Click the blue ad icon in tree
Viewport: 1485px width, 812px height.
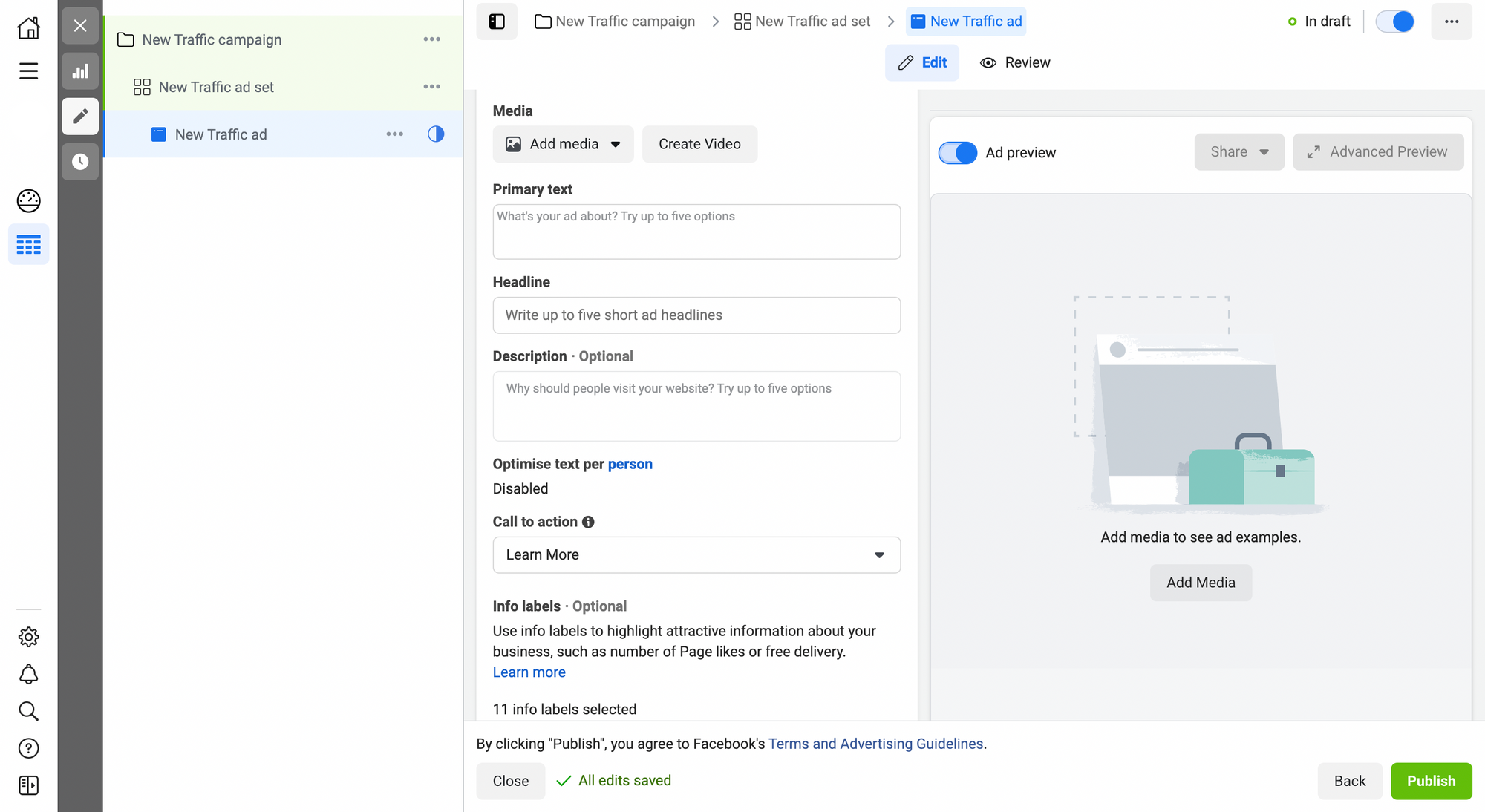pos(158,134)
